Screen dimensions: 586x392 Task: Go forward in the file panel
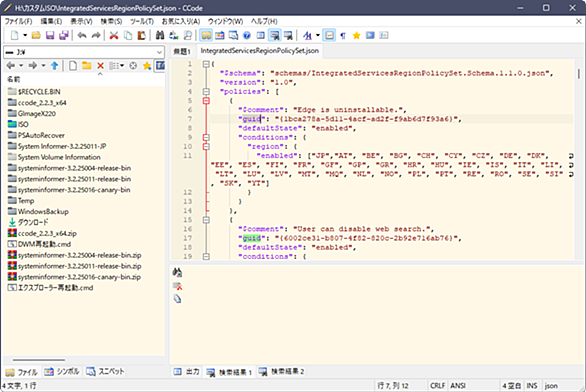click(33, 66)
